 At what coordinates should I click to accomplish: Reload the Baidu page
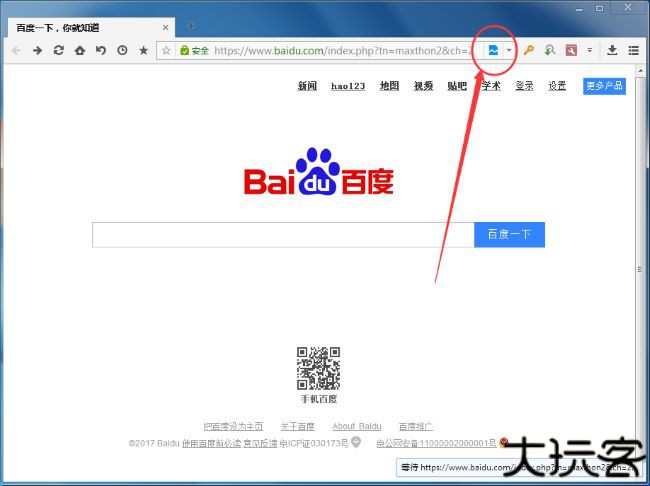point(58,51)
